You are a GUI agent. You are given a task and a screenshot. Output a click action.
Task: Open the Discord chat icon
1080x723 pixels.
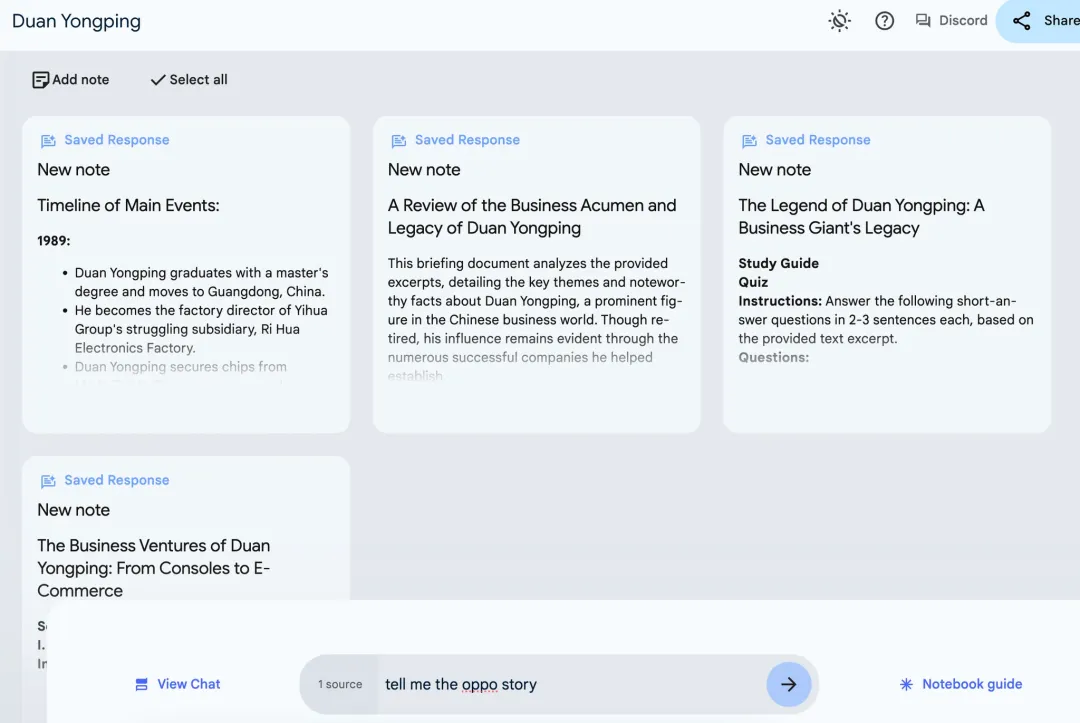[x=923, y=21]
